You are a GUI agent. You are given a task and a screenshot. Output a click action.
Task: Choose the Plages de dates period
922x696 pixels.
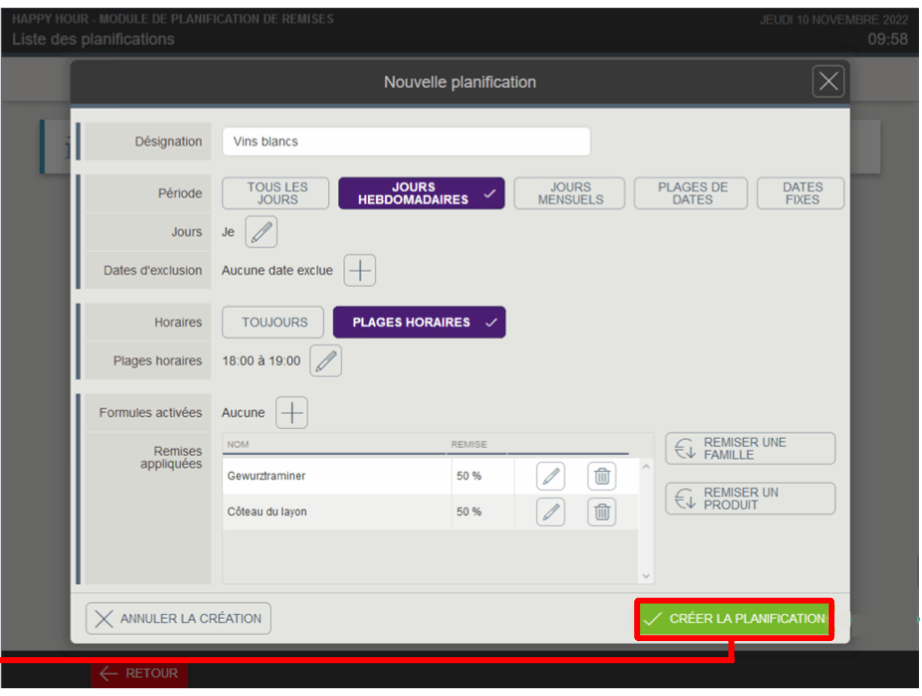692,193
